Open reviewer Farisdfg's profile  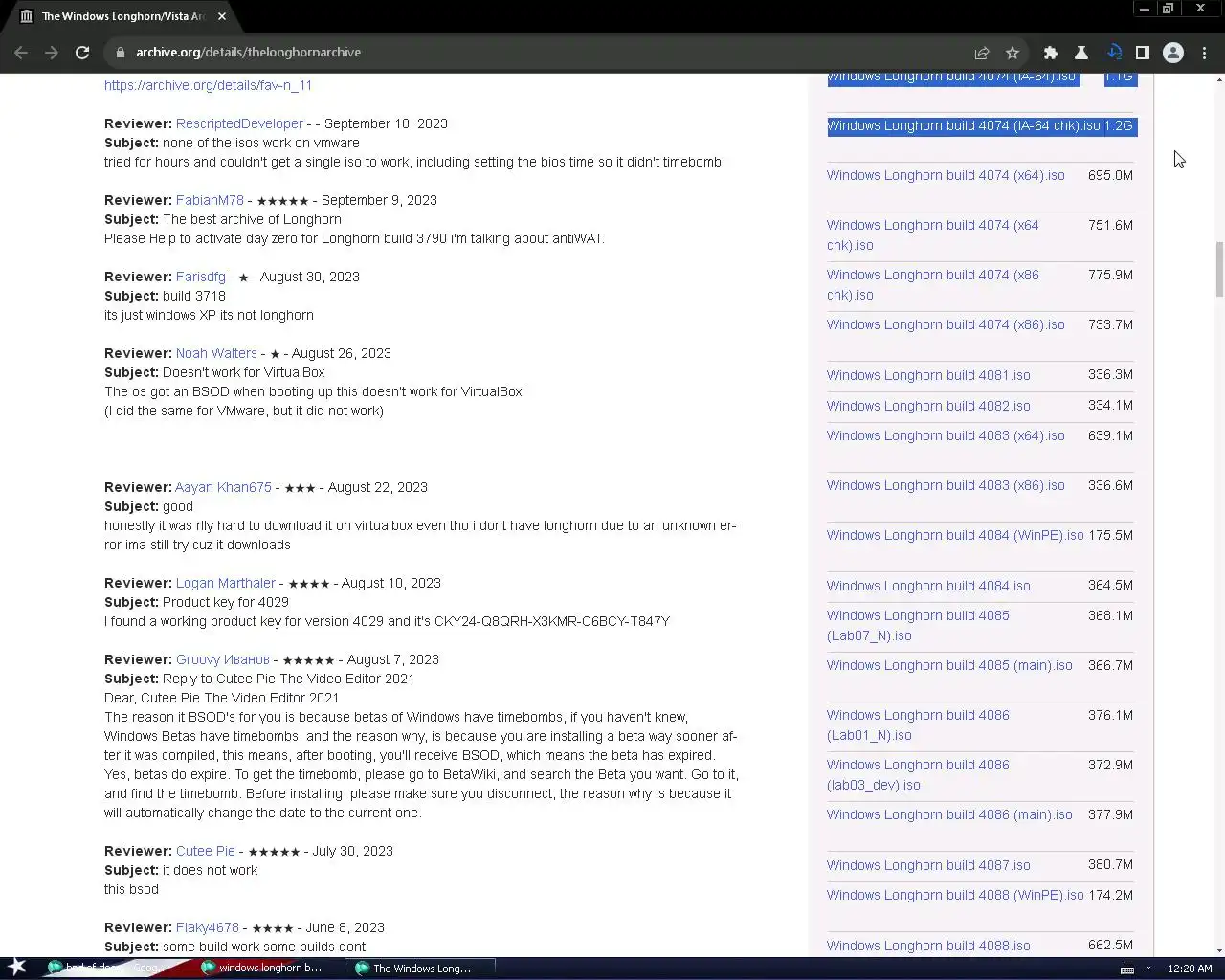pos(201,277)
